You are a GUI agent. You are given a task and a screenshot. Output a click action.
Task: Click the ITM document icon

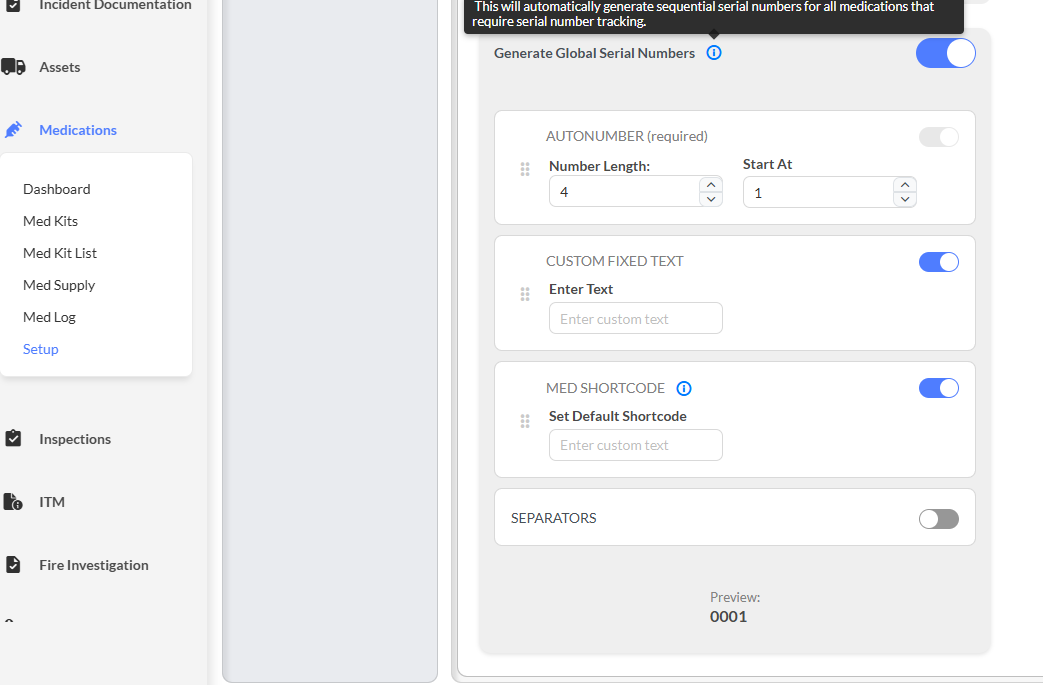coord(13,502)
